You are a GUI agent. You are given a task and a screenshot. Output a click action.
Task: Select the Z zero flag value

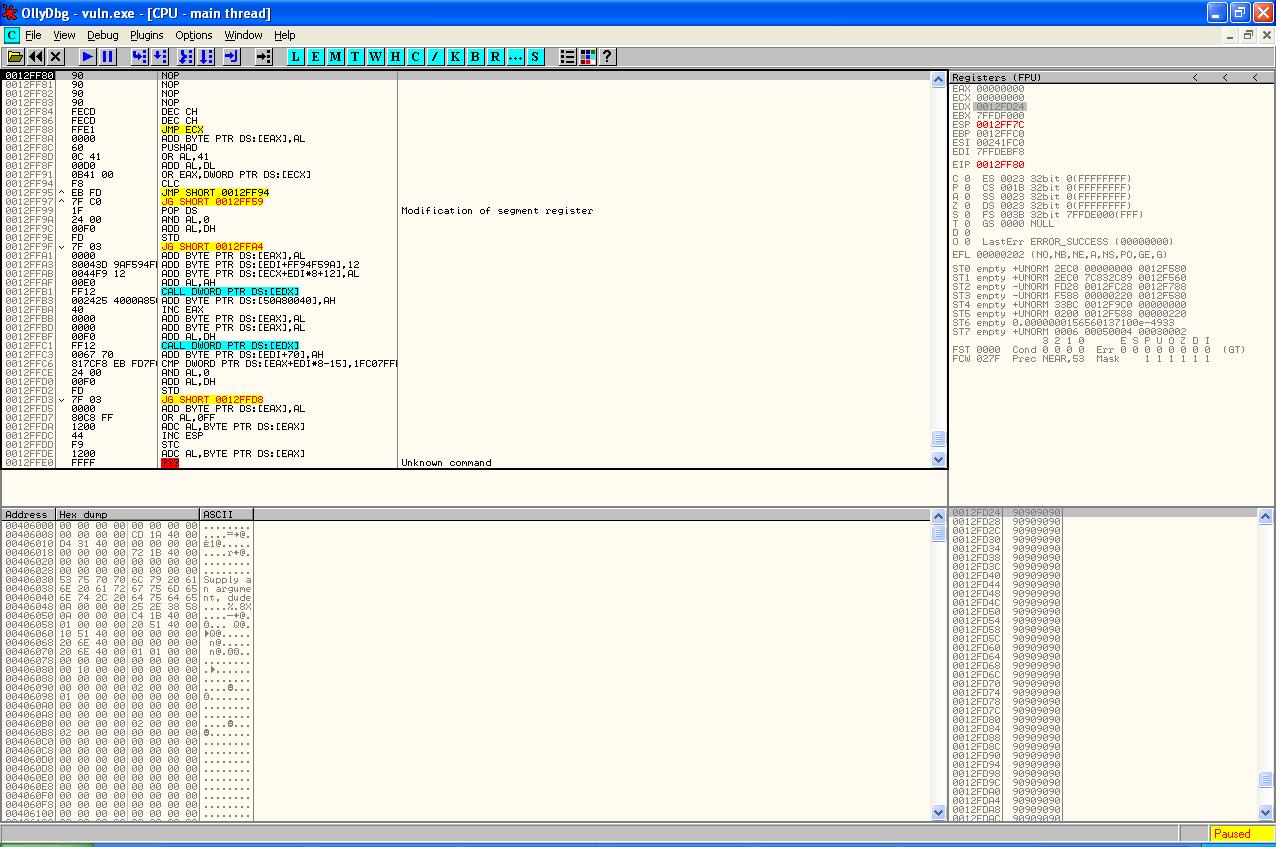[967, 205]
